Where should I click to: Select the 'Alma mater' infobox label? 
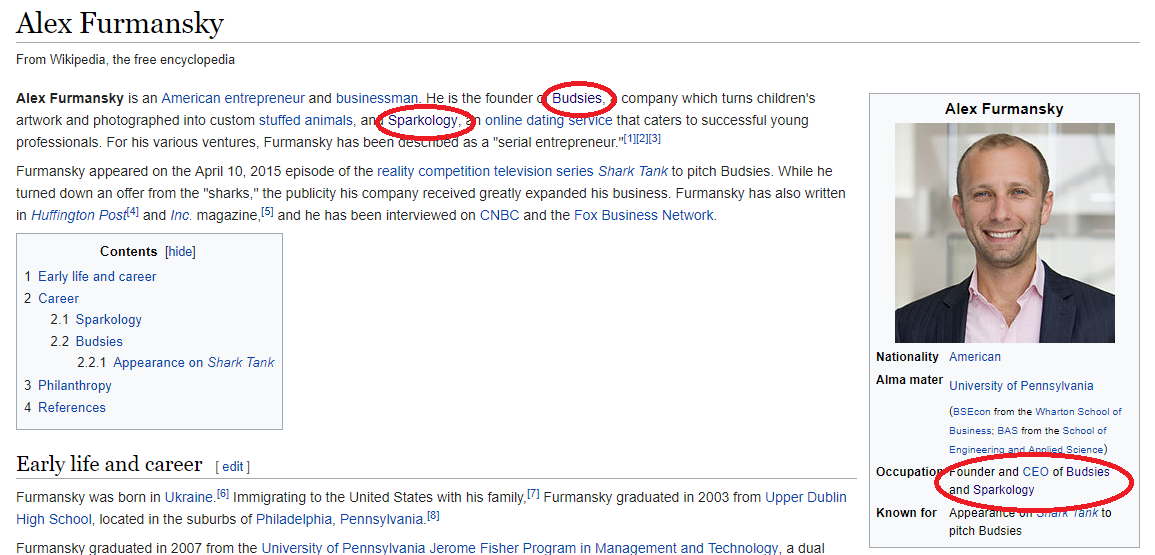pos(909,380)
